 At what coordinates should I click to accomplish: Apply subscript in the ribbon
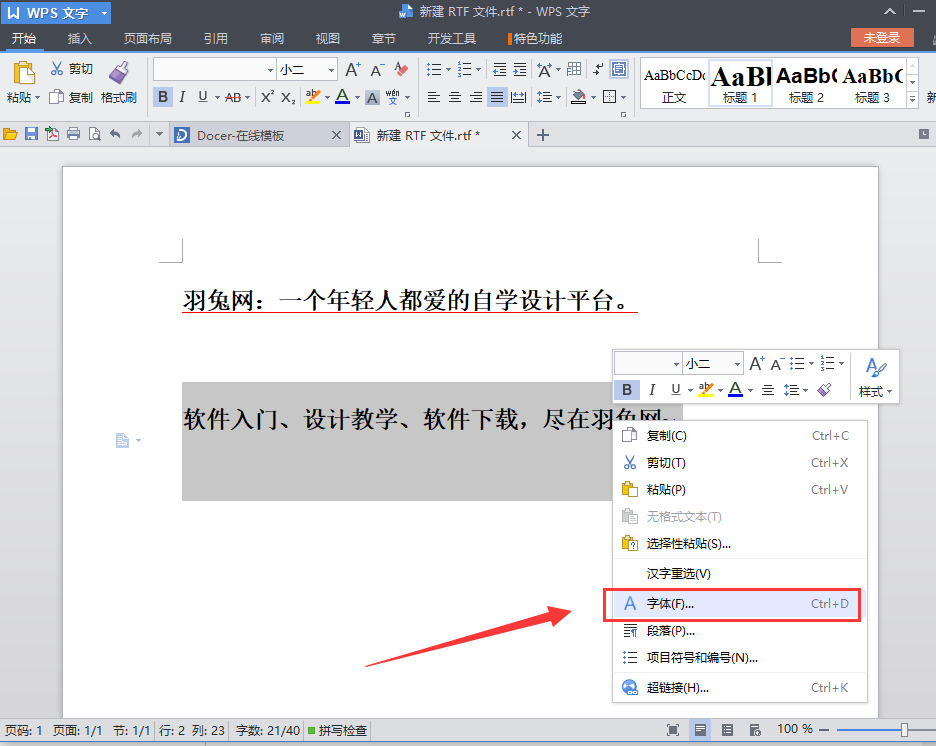288,97
